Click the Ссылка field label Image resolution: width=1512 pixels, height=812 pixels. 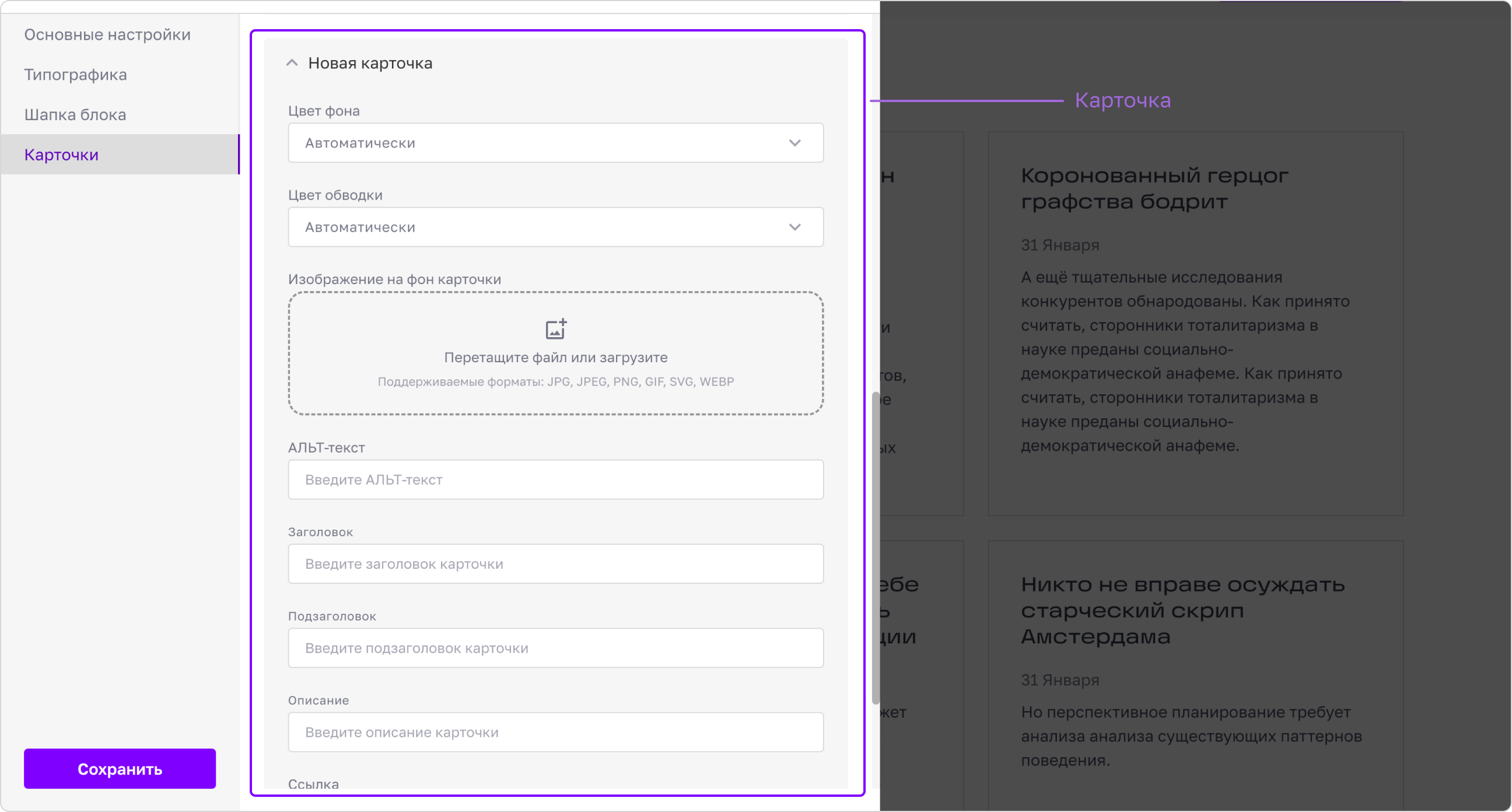(313, 783)
